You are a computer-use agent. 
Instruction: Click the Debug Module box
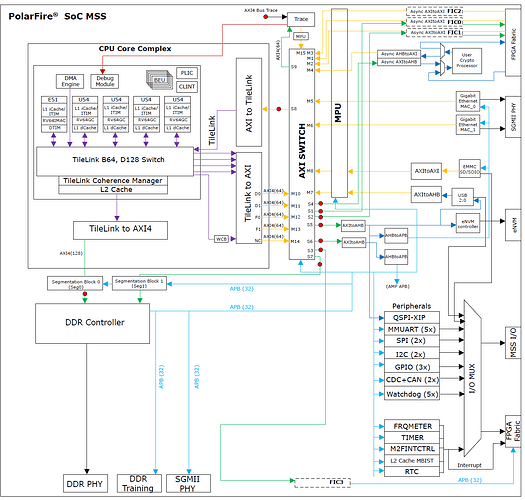pos(104,81)
